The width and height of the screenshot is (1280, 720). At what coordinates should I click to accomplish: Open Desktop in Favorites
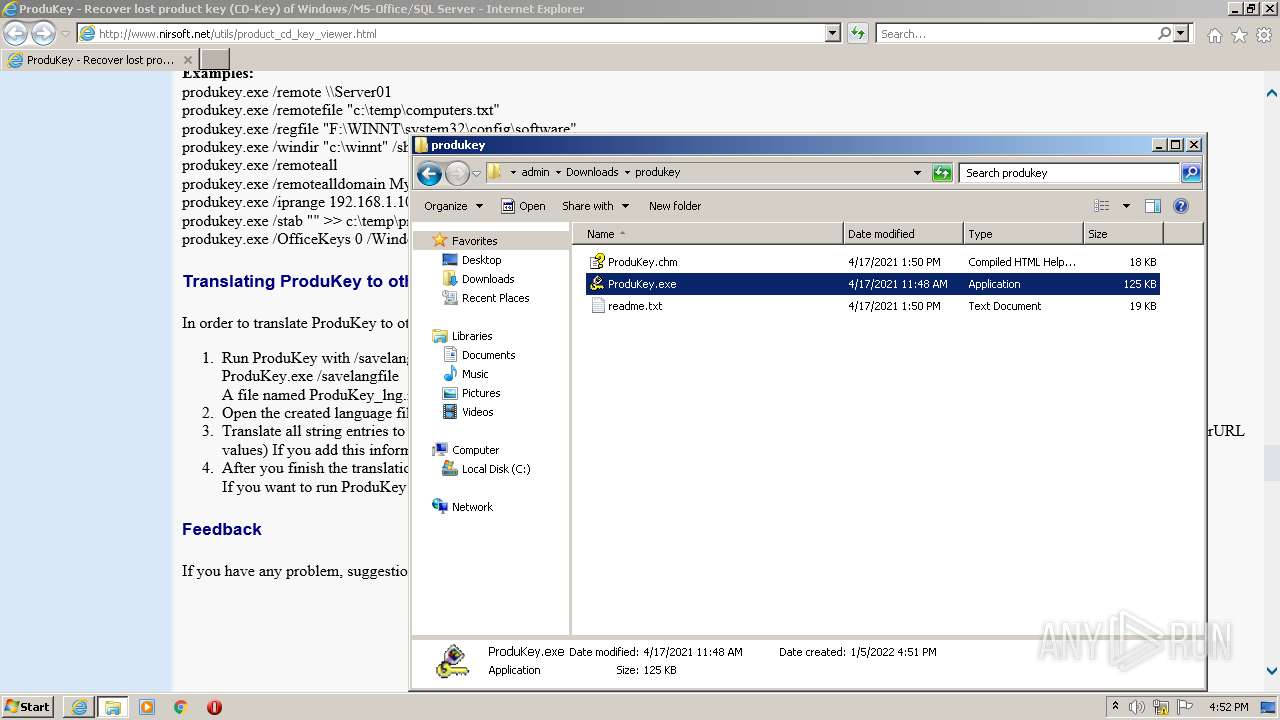[481, 260]
